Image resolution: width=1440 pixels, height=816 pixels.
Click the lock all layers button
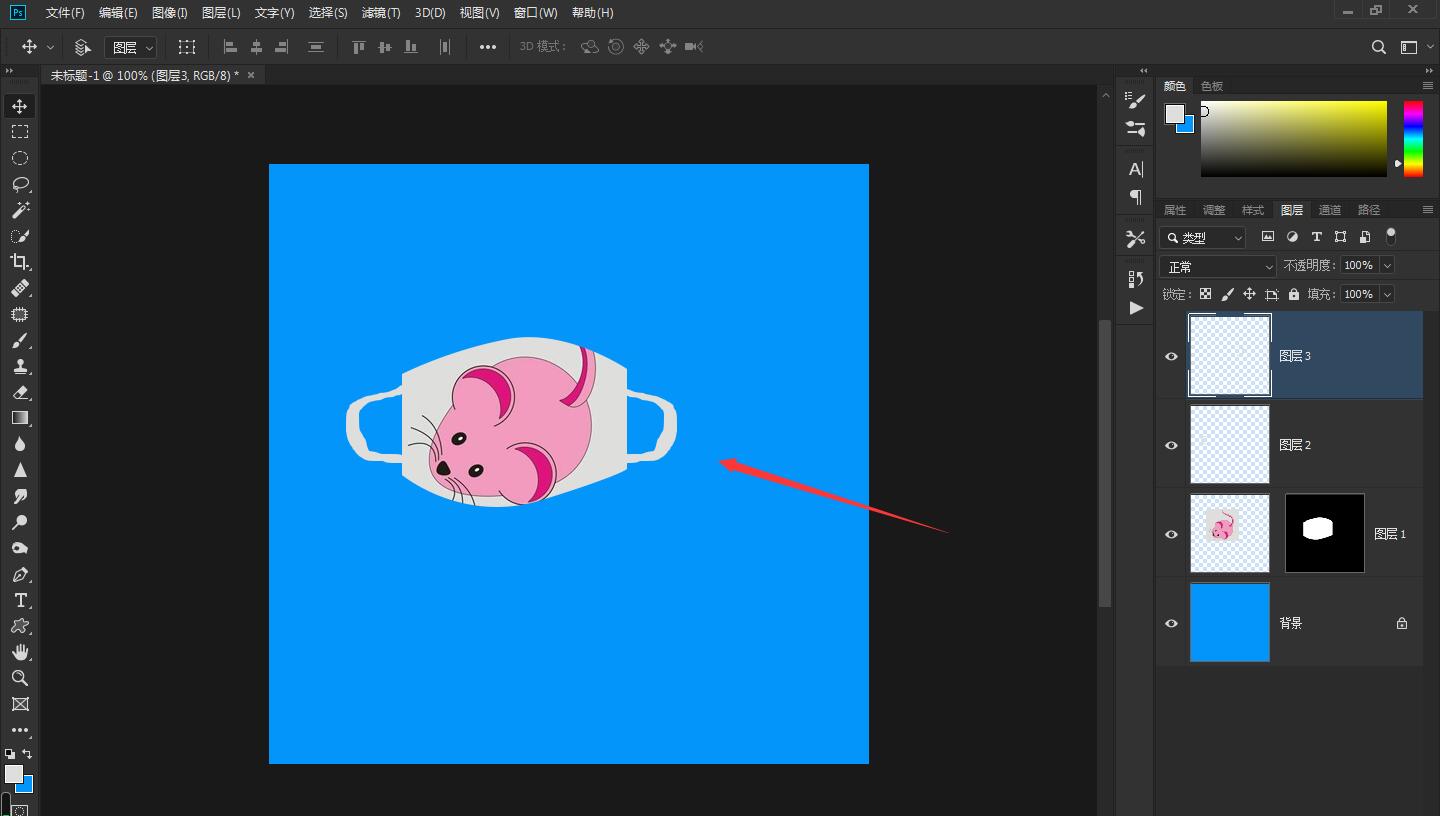click(1294, 294)
